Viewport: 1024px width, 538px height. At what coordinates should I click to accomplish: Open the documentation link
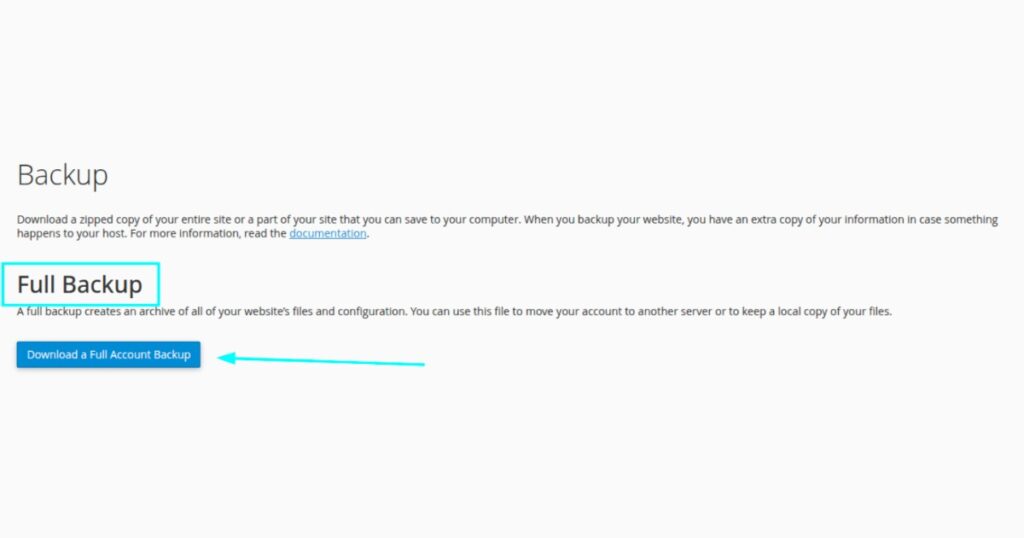(328, 233)
